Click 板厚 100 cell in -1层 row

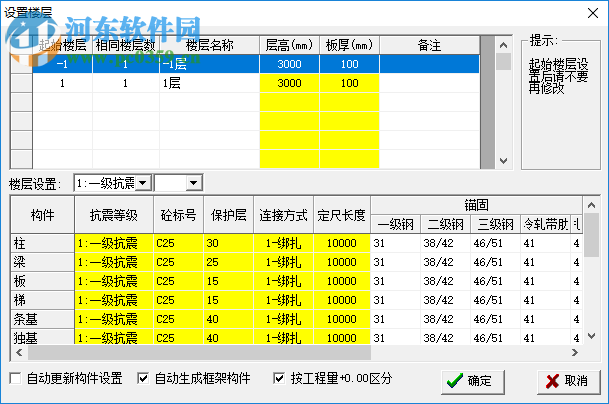coord(350,64)
